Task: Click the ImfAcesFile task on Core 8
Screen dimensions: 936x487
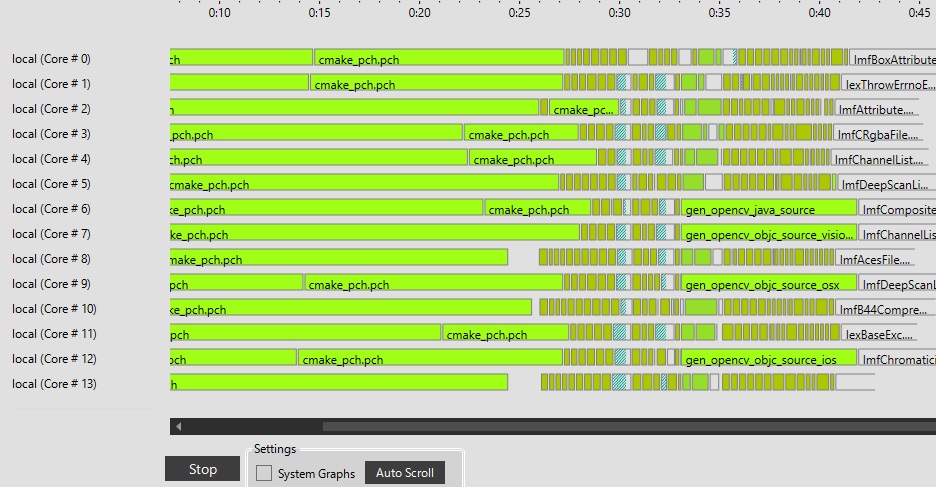Action: pos(876,259)
